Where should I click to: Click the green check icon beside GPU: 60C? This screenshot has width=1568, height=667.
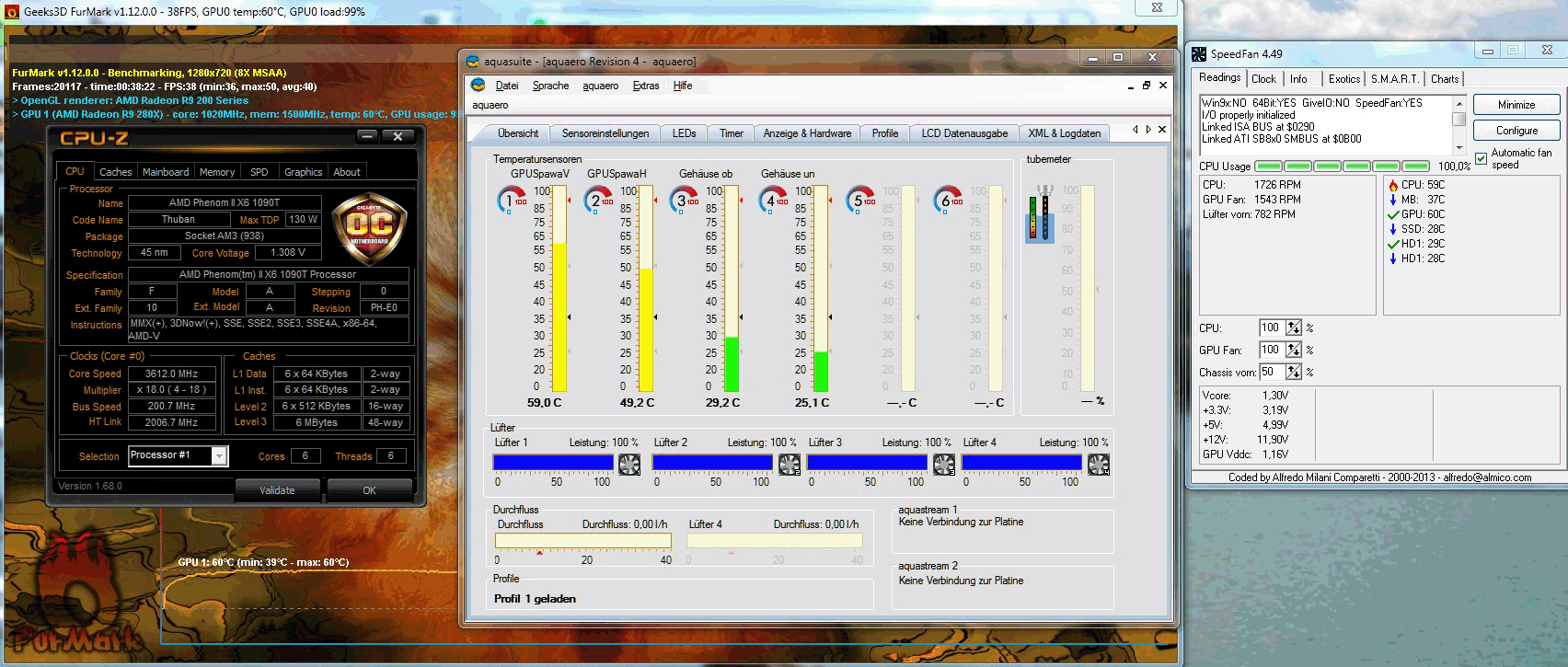(1393, 214)
